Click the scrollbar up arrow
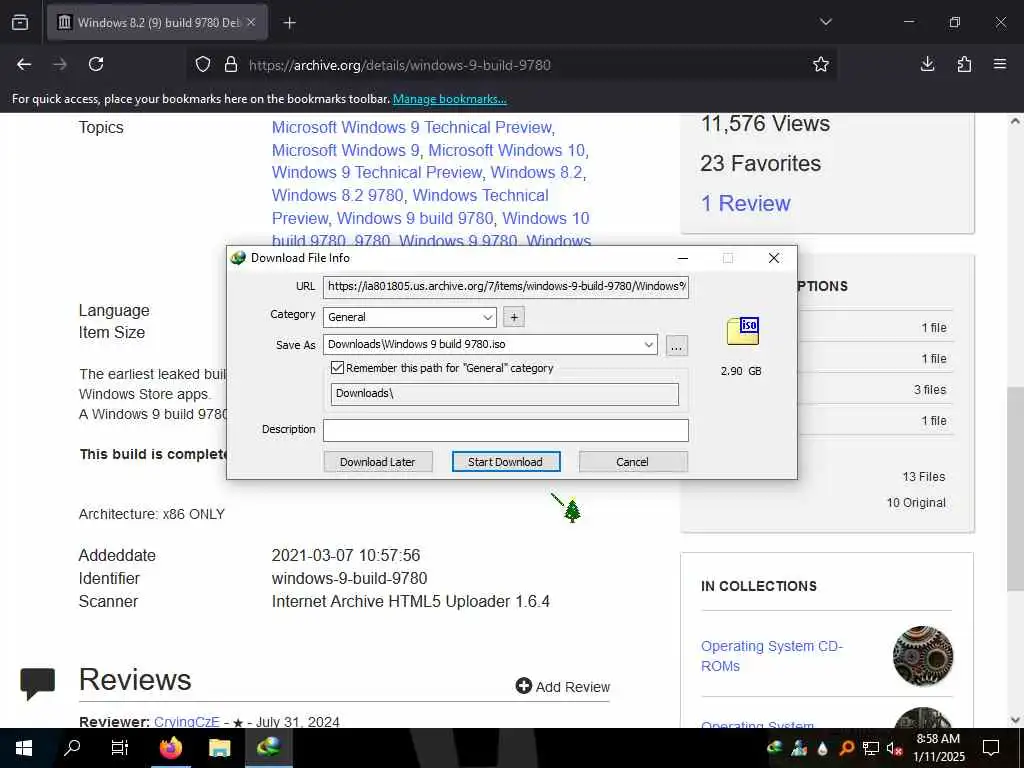This screenshot has height=768, width=1024. pyautogui.click(x=1015, y=121)
